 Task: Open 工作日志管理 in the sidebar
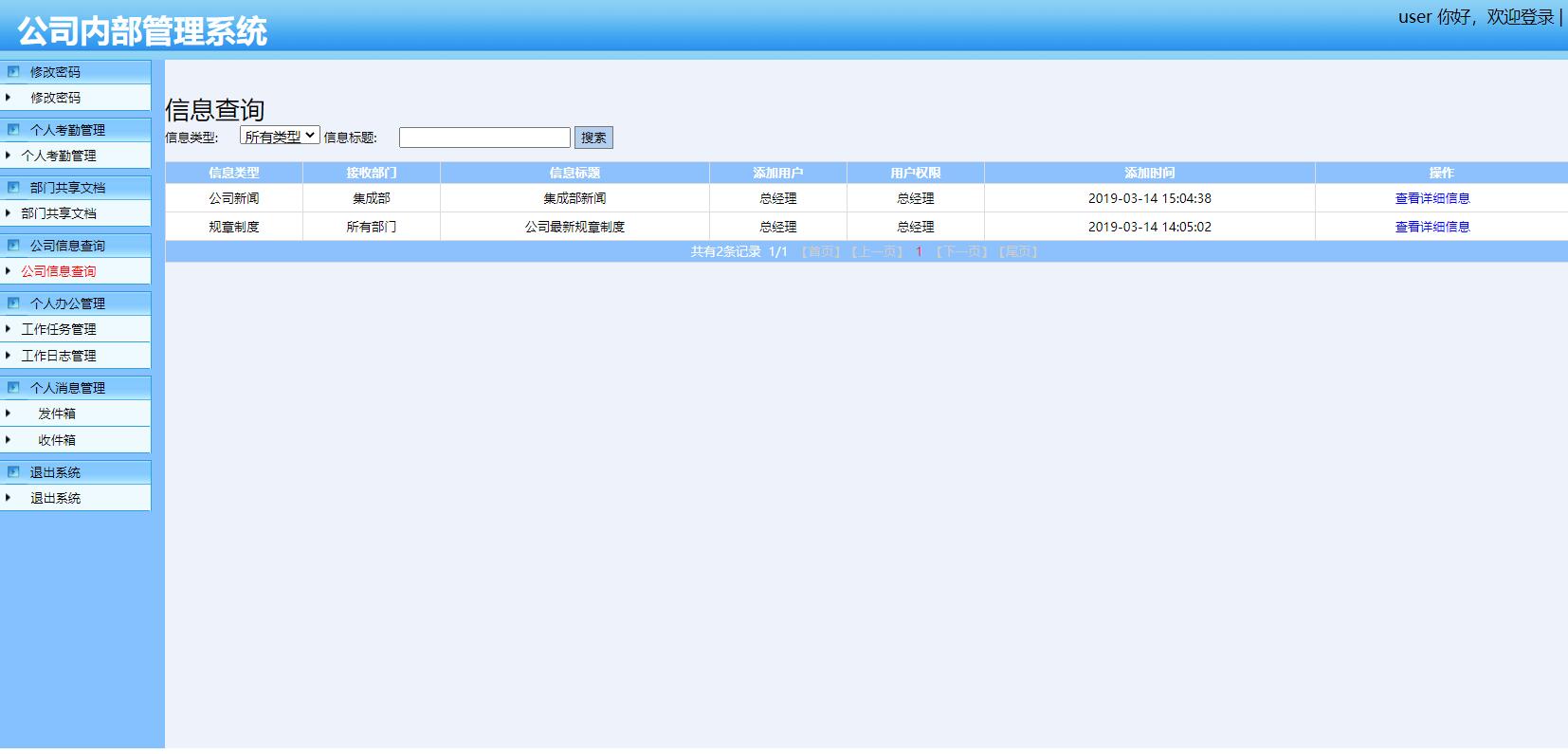(x=59, y=356)
